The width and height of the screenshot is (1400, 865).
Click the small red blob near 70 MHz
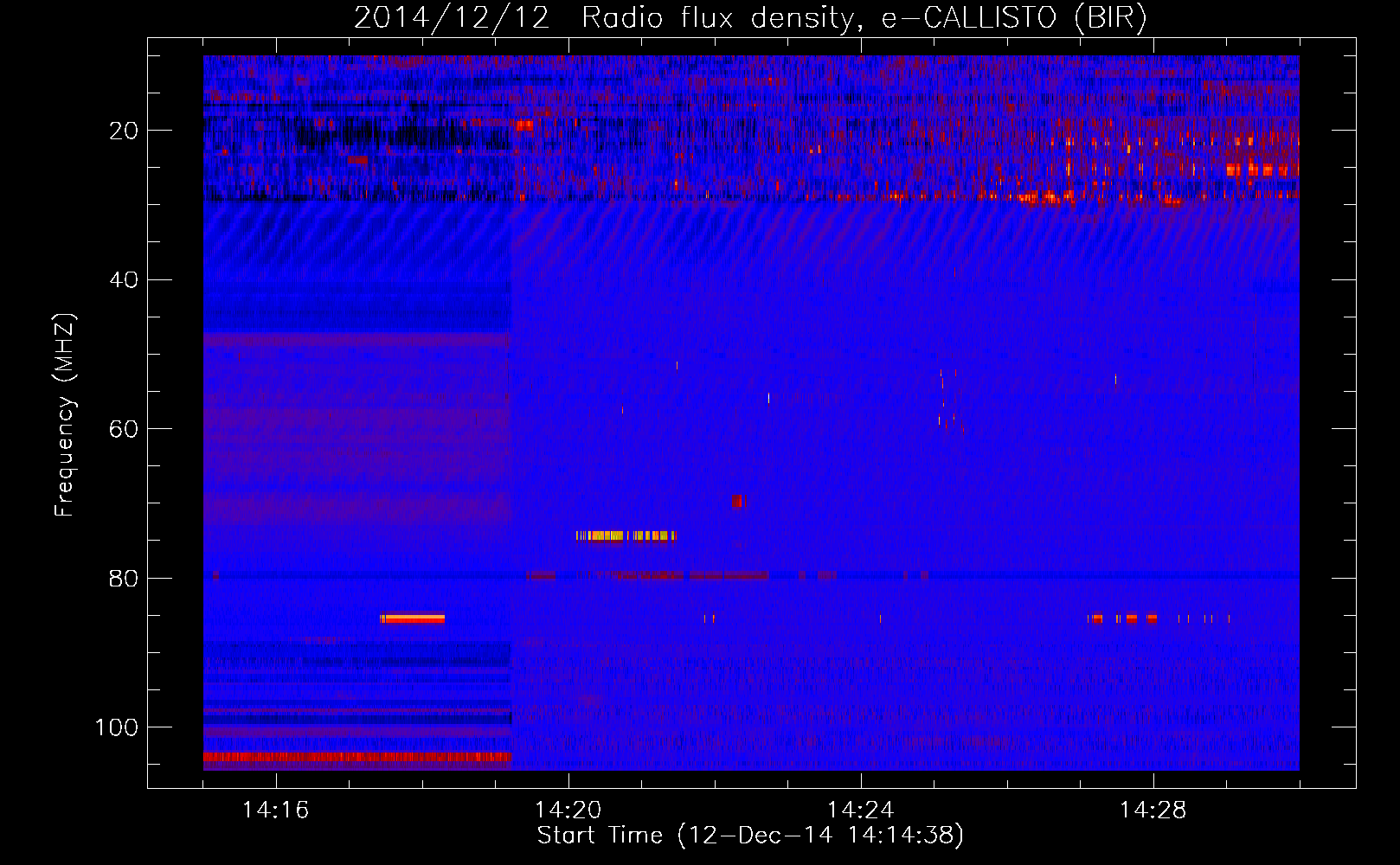(737, 501)
